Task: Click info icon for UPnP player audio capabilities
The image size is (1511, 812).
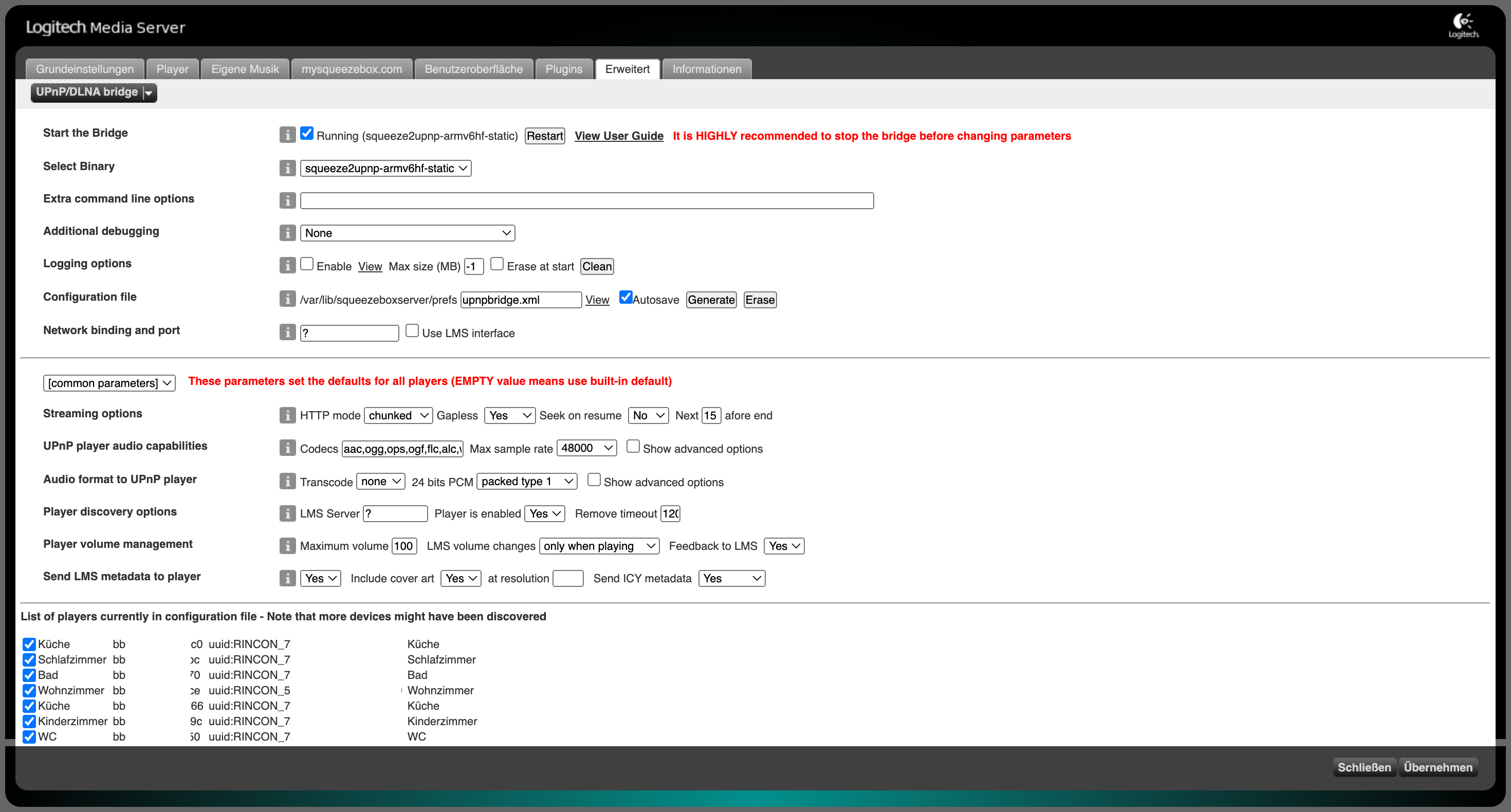Action: (287, 448)
